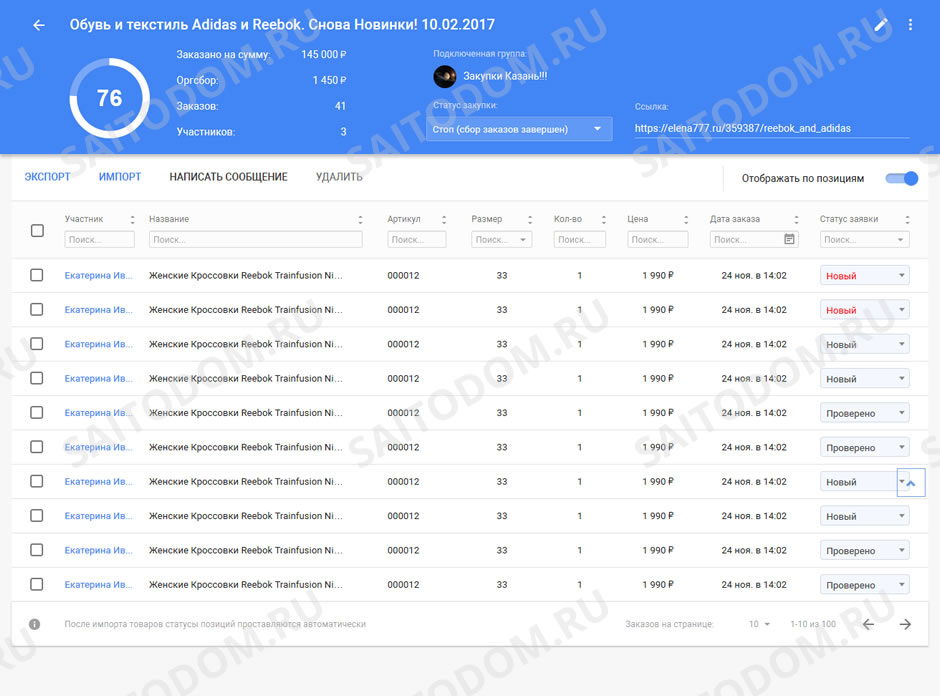Viewport: 940px width, 696px height.
Task: Check the seventh order row checkbox
Action: pyautogui.click(x=37, y=481)
